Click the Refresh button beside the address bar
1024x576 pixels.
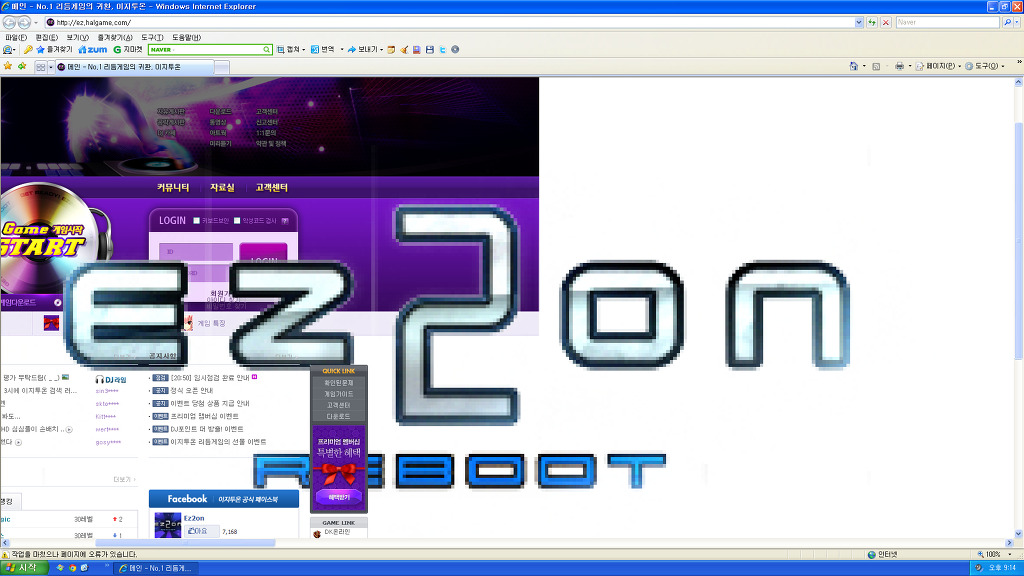pos(872,22)
